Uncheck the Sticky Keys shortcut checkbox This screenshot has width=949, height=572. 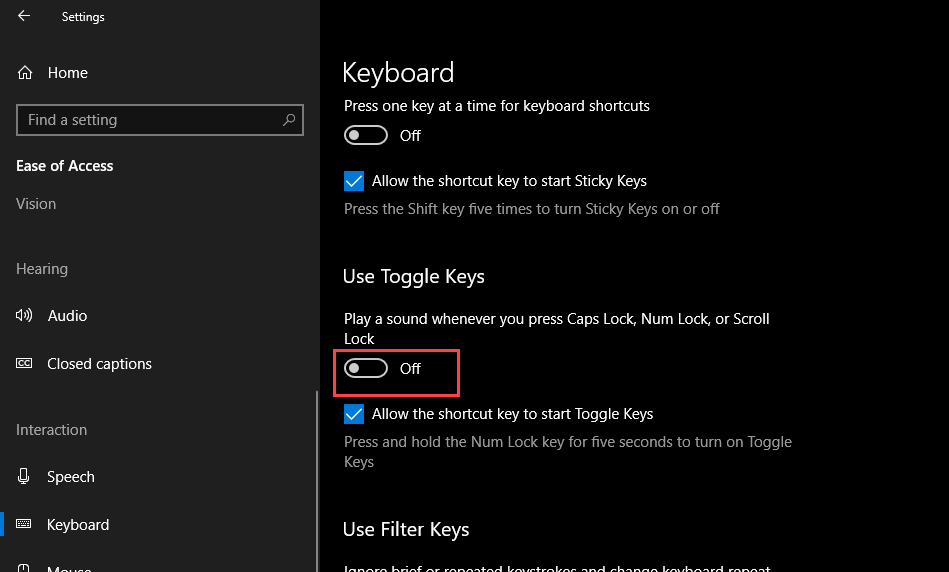(x=354, y=181)
